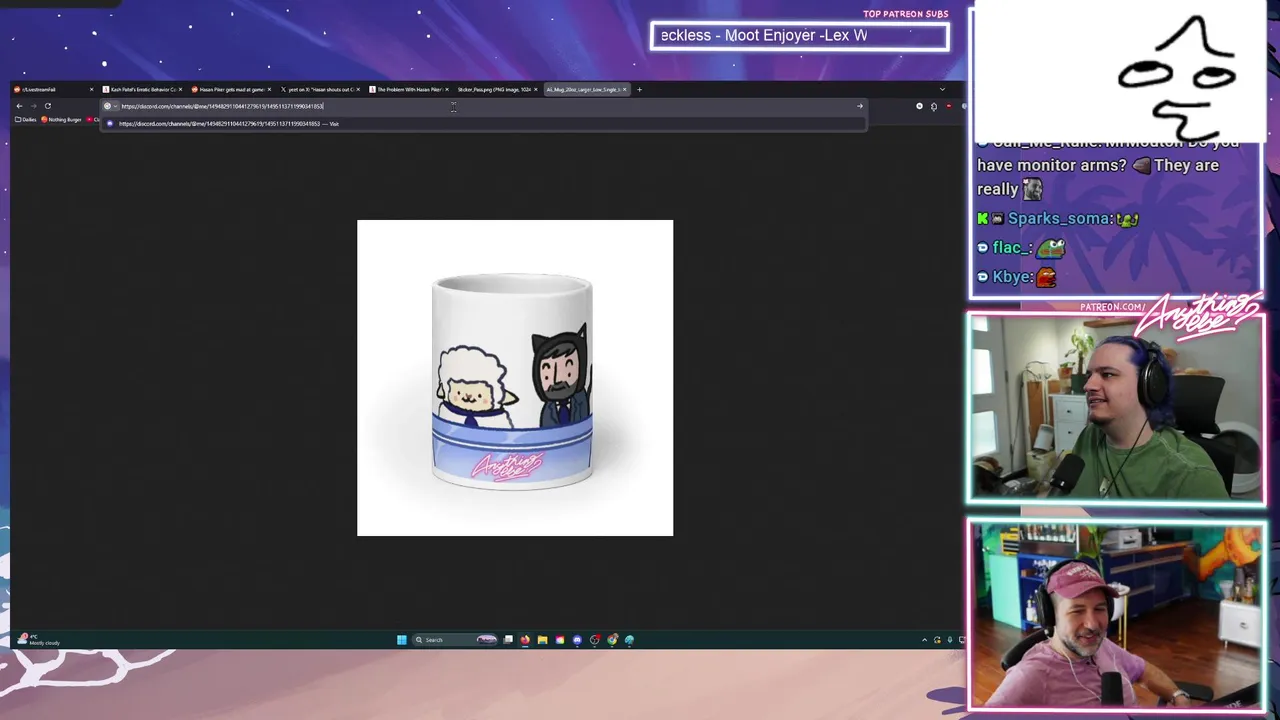Show hidden system tray icons
The image size is (1280, 720).
click(x=924, y=640)
